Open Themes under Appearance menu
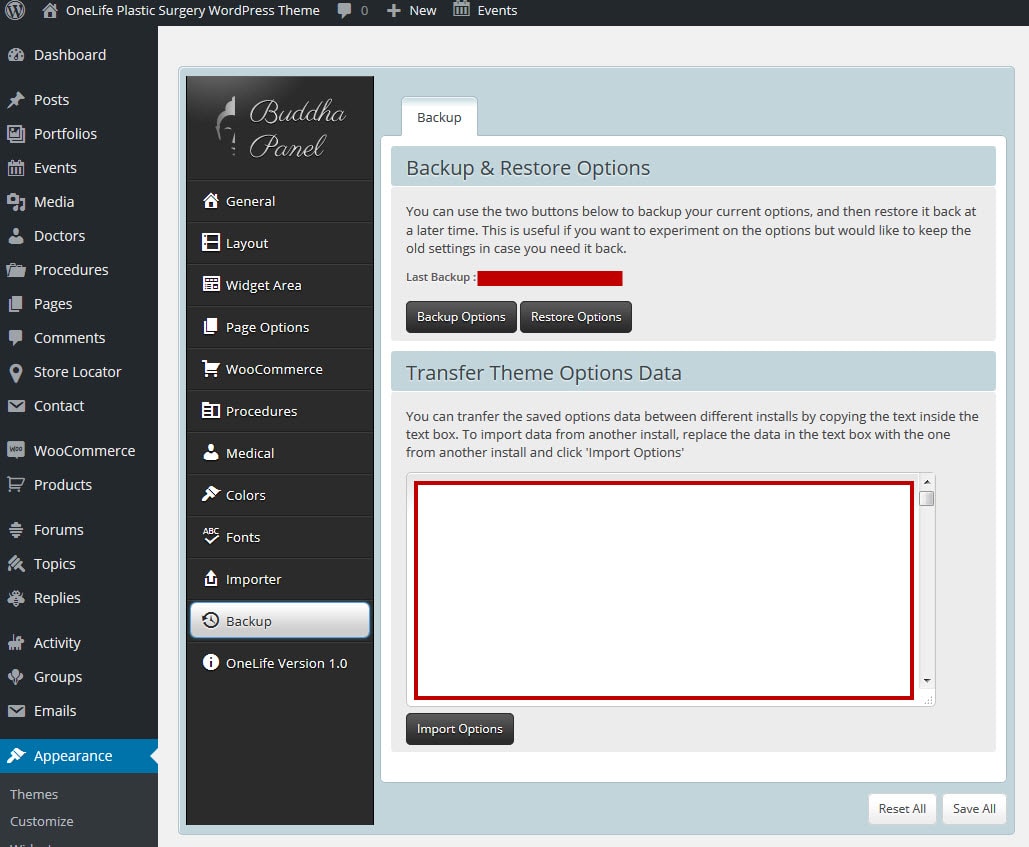1029x847 pixels. (x=34, y=794)
